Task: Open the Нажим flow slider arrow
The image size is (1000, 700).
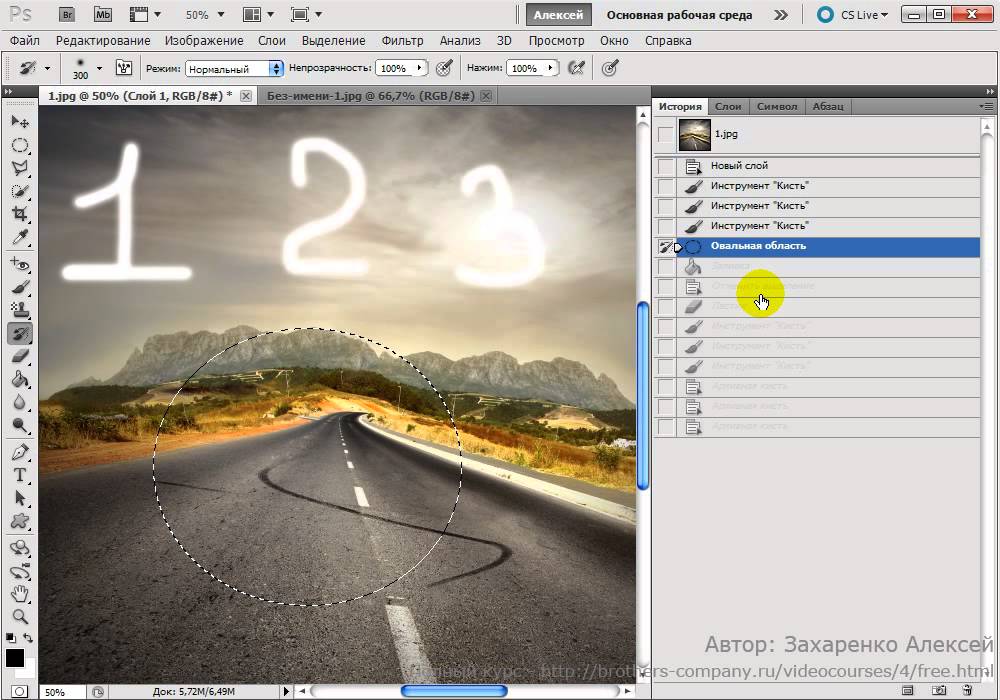Action: tap(551, 68)
